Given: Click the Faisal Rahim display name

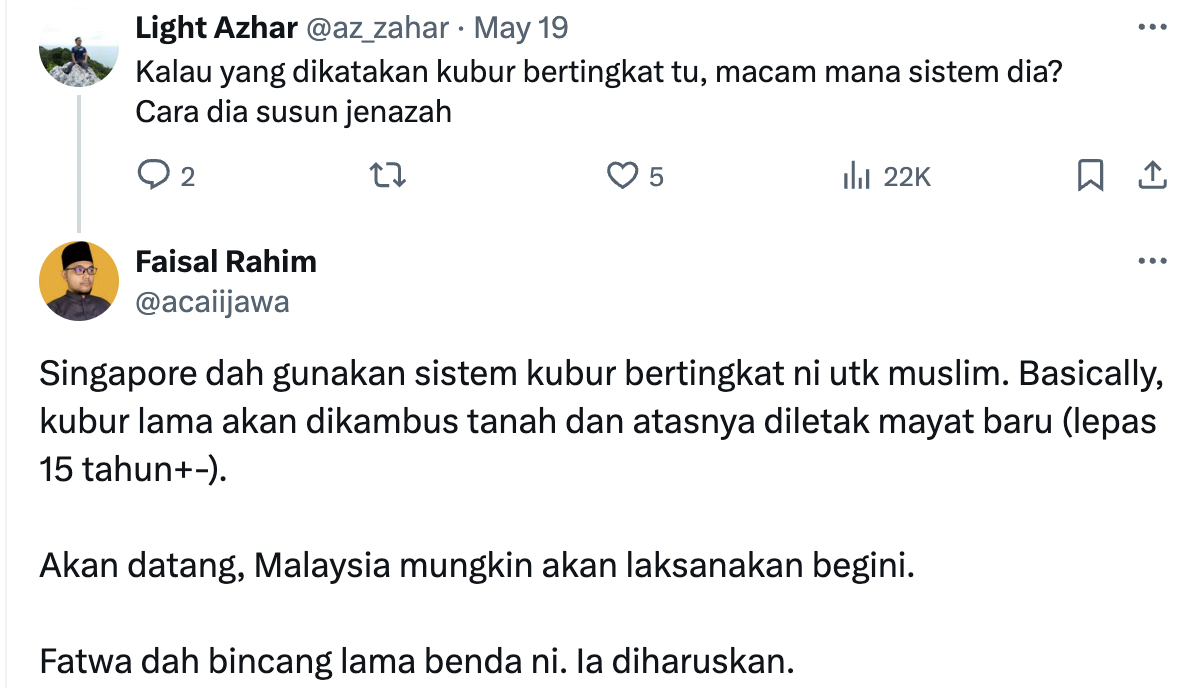Looking at the screenshot, I should (226, 262).
